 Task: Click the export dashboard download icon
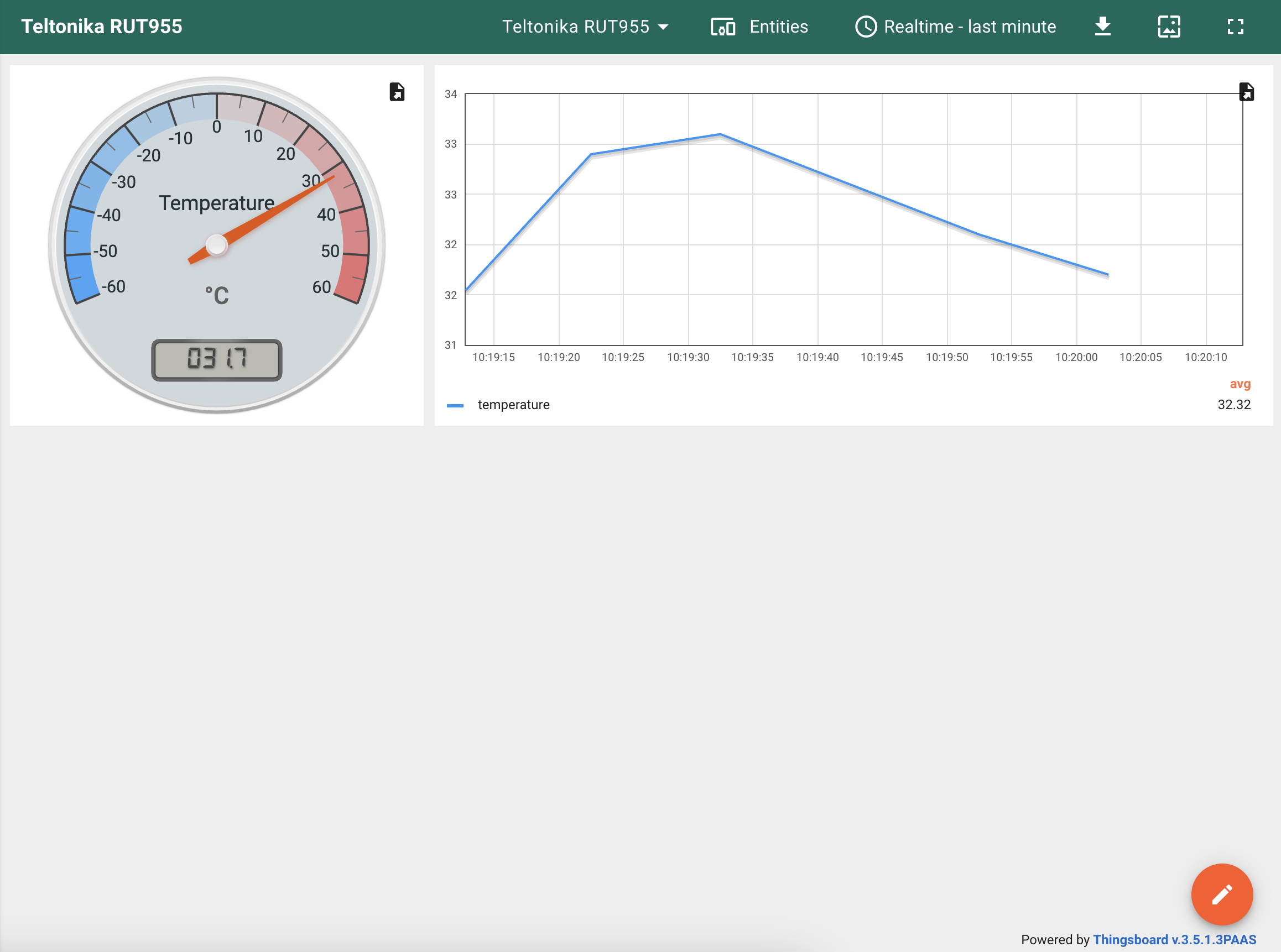point(1102,27)
